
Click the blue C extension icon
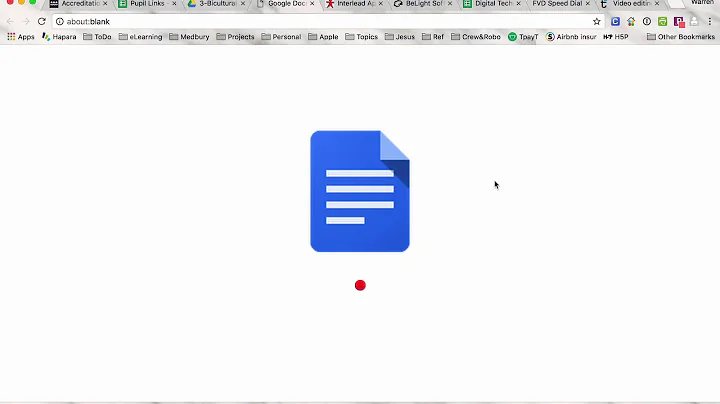615,22
